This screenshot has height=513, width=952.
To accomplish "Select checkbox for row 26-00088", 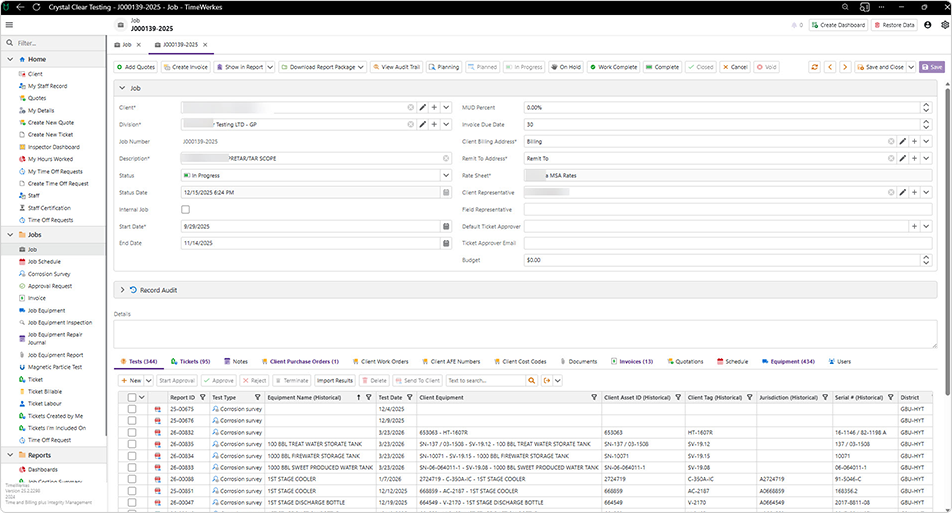I will coord(132,479).
